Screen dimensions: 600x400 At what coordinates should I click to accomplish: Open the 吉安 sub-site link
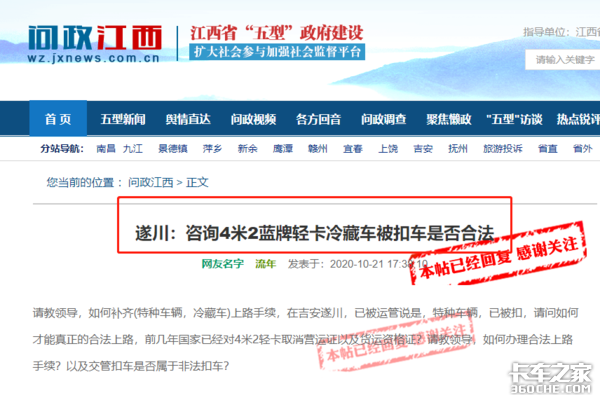coord(423,149)
